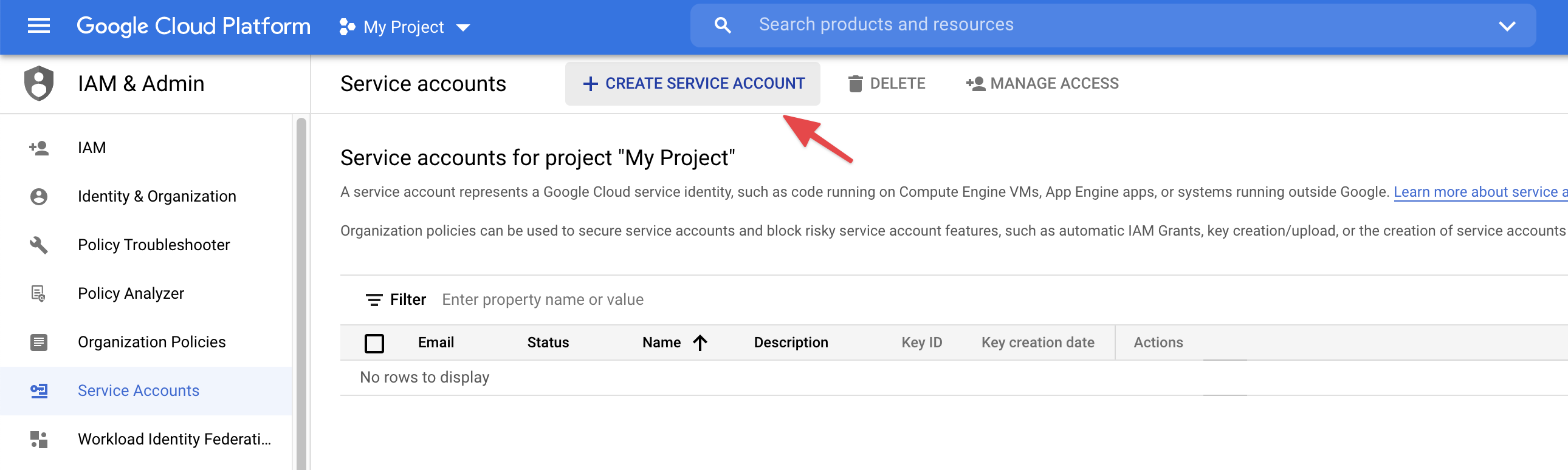
Task: Open the hamburger navigation menu
Action: point(39,26)
